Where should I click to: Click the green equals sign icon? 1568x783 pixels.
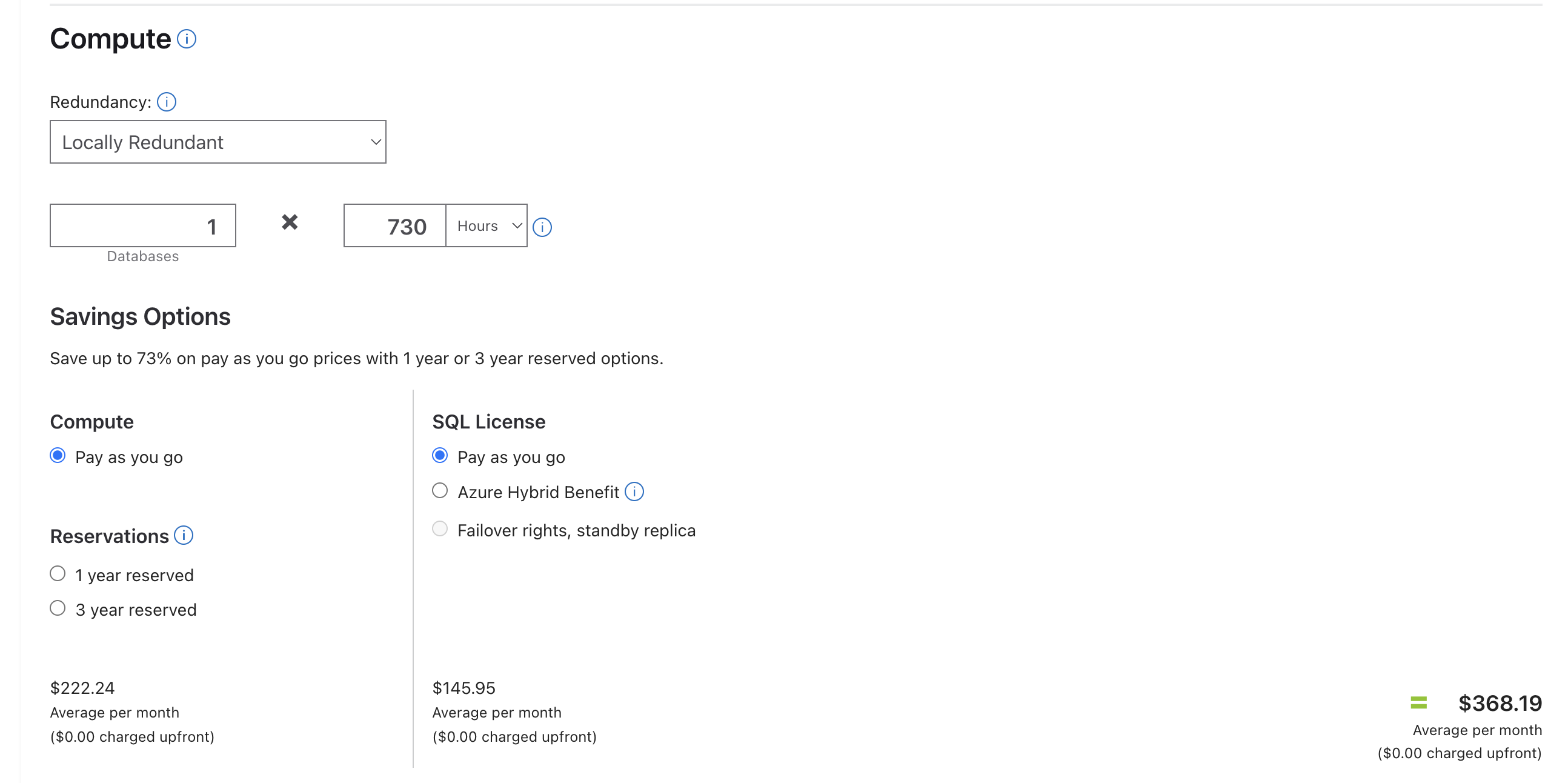pos(1418,702)
